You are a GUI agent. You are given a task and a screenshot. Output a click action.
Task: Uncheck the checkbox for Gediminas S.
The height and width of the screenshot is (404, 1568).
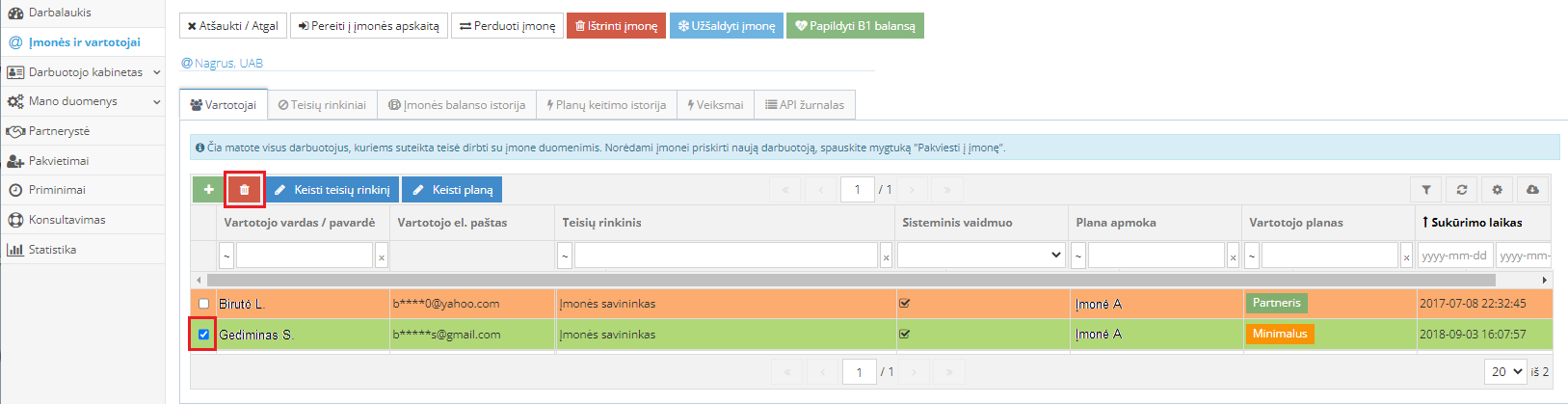click(x=203, y=335)
